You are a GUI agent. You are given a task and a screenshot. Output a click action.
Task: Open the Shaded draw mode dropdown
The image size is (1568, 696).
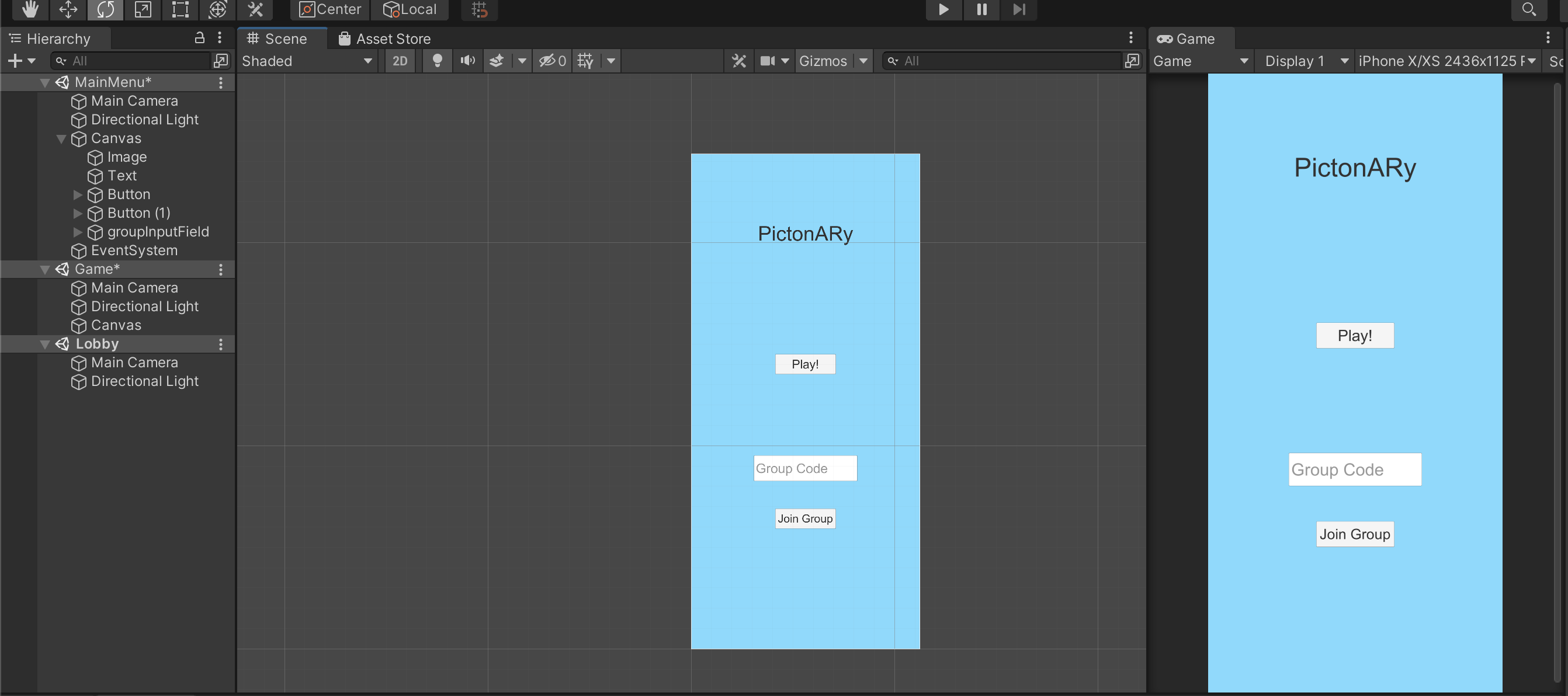coord(307,61)
